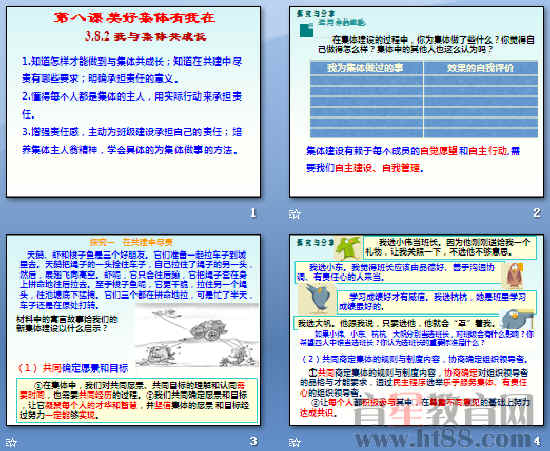Select slide 4 thumbnail with bird speech boxes

click(416, 330)
